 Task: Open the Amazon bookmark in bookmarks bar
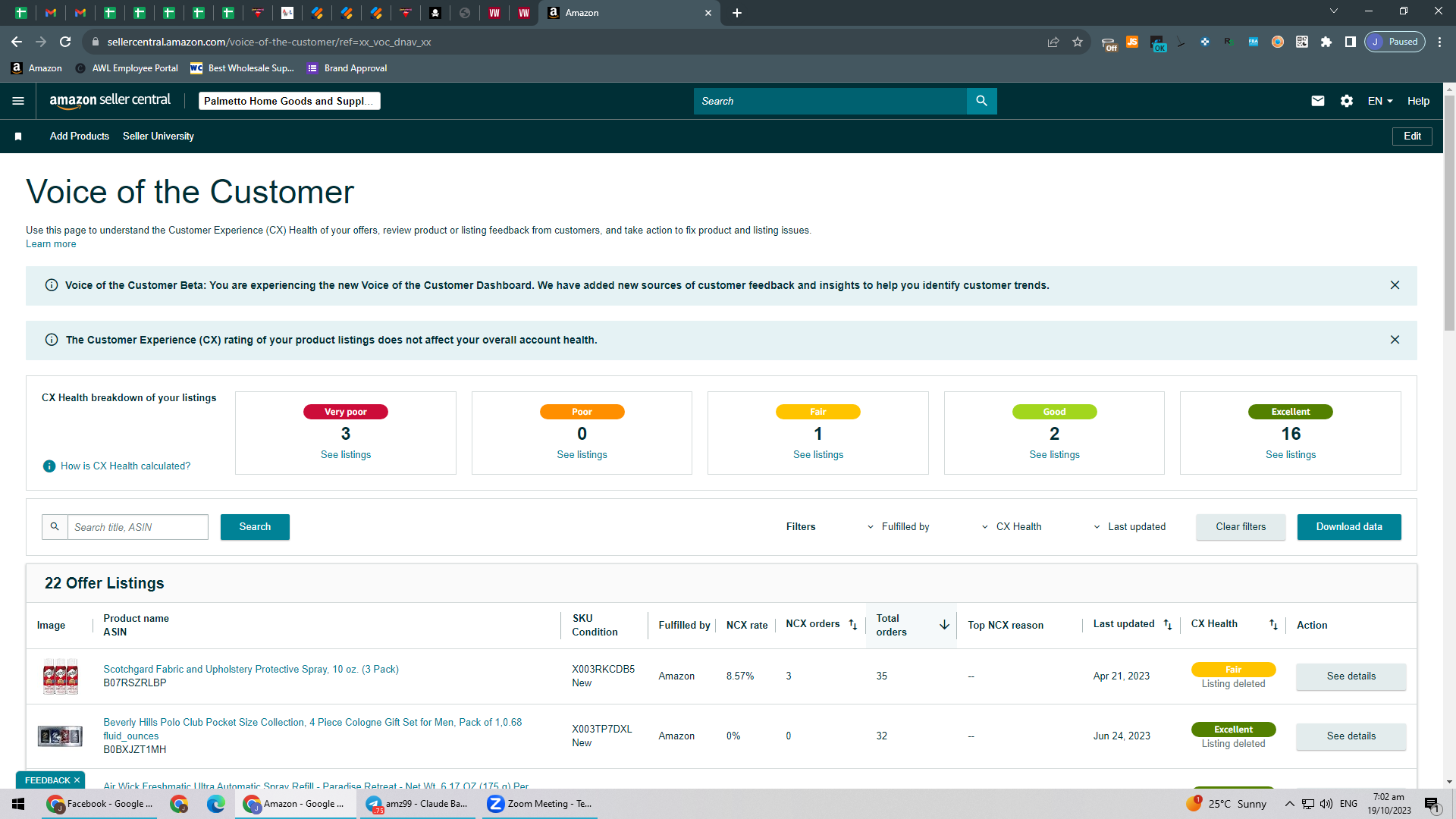click(37, 68)
